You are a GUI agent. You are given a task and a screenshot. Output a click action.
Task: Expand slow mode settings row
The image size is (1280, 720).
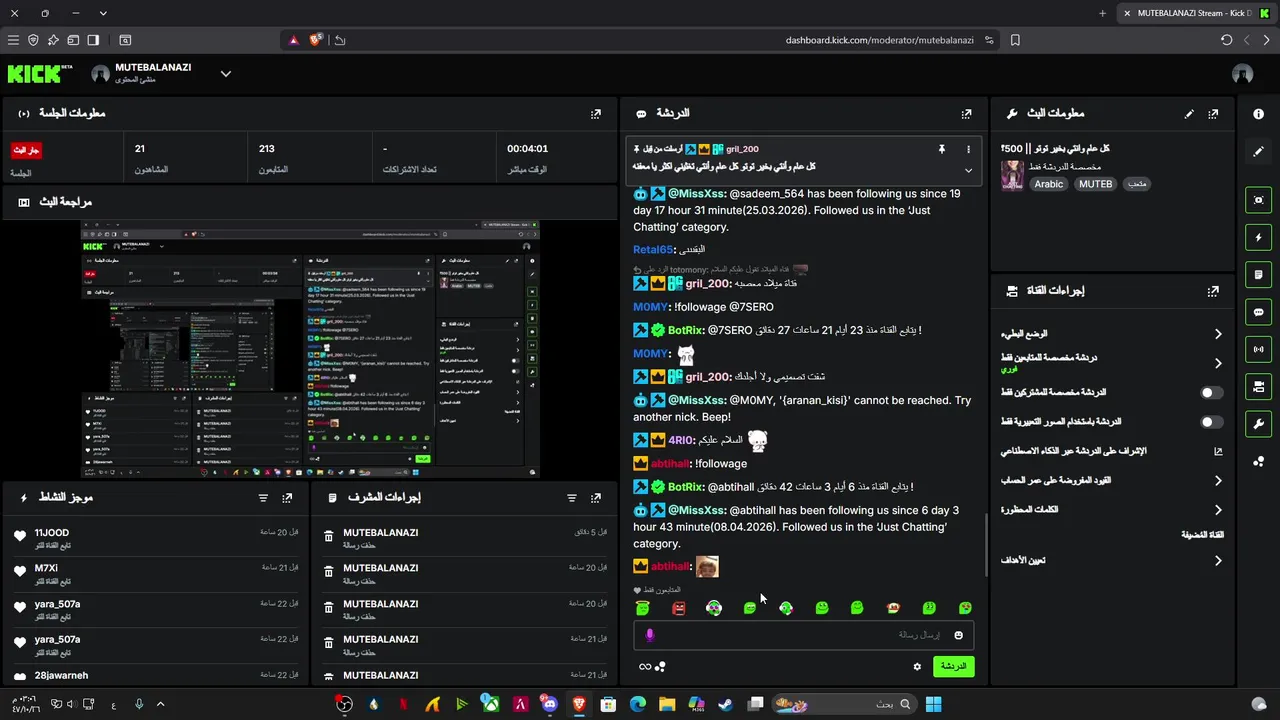pos(1112,334)
